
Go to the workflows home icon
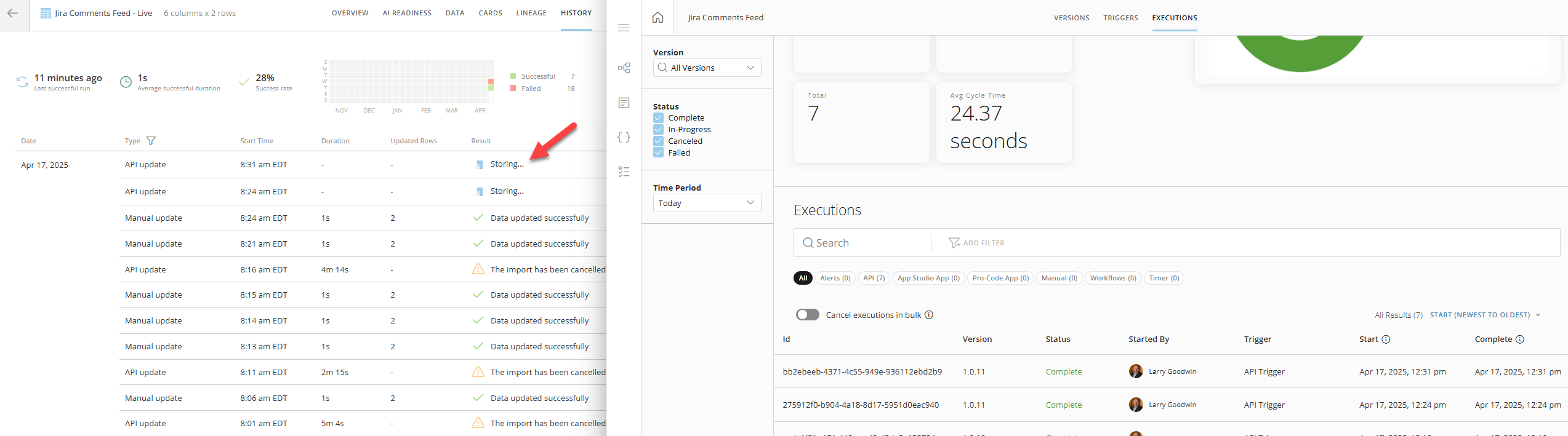[658, 17]
